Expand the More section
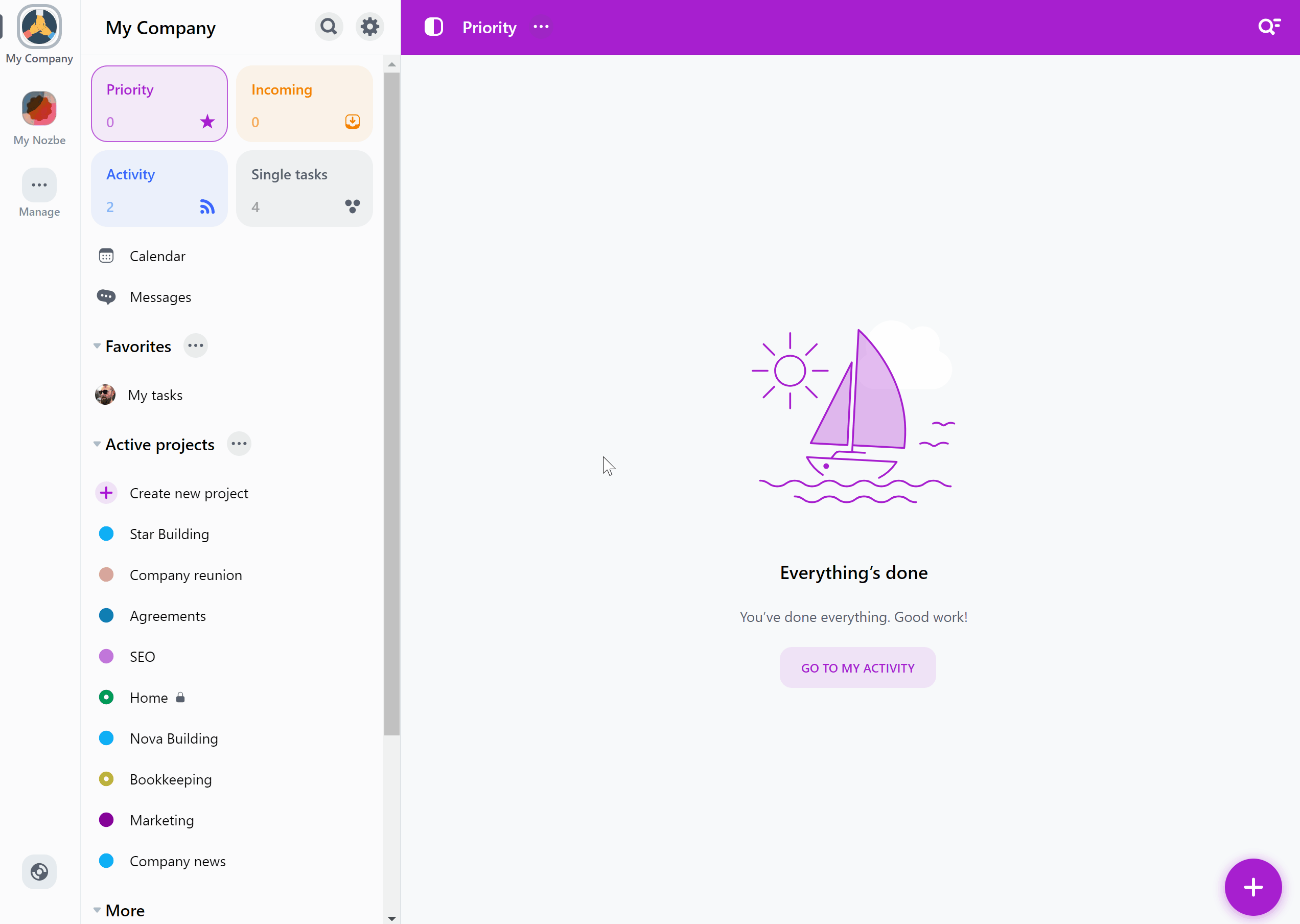Screen dimensions: 1300x924 click(98, 909)
